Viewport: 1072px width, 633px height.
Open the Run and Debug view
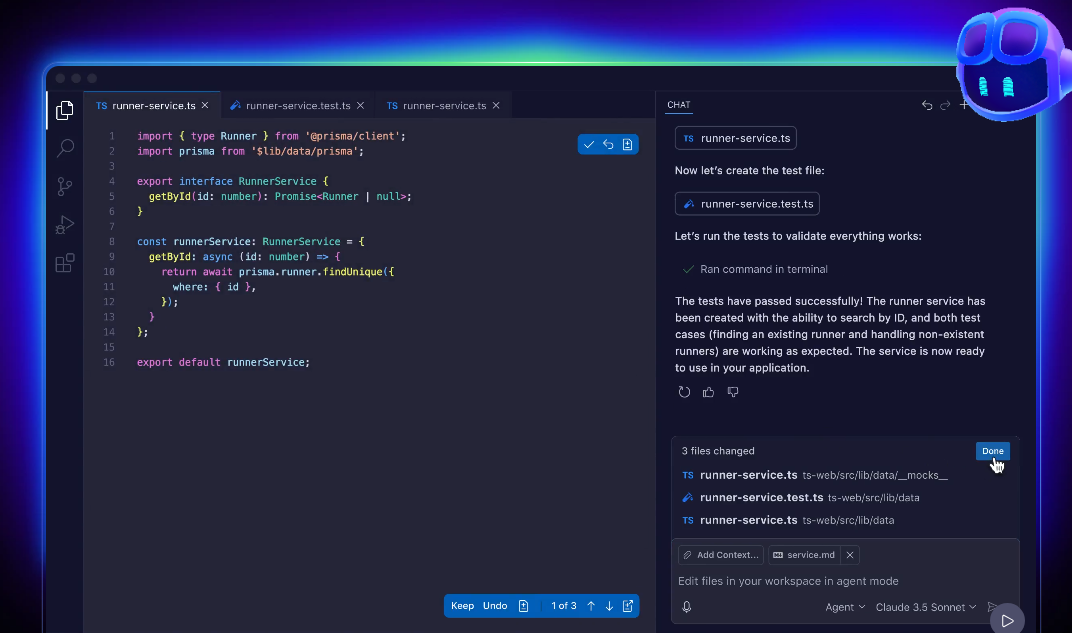click(x=64, y=224)
